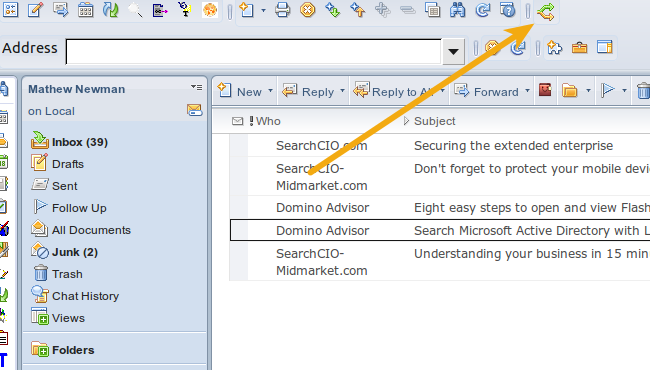Click the orange stop icon in top toolbar
This screenshot has width=650, height=370.
click(x=308, y=9)
